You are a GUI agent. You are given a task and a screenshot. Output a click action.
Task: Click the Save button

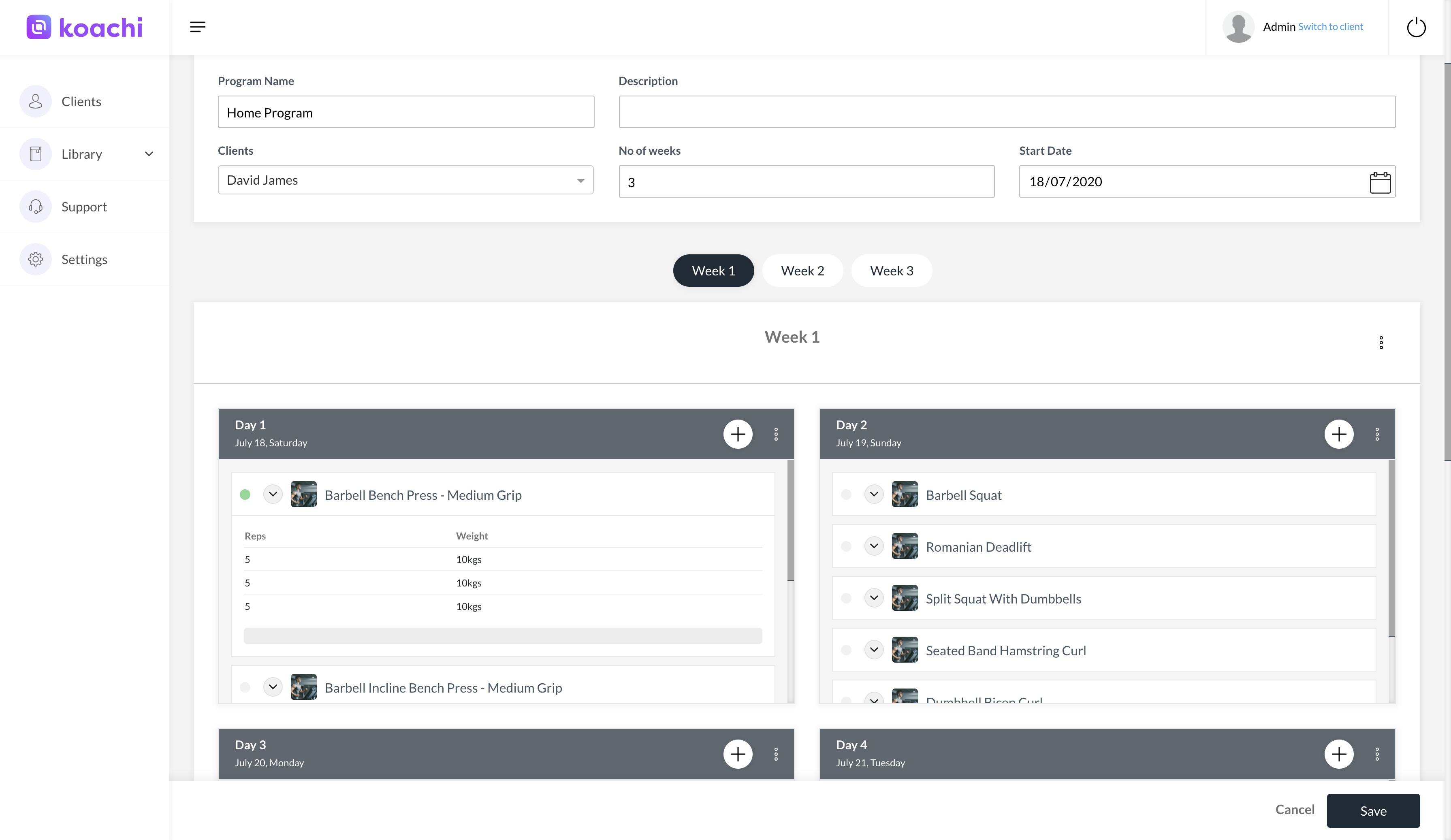pos(1373,811)
